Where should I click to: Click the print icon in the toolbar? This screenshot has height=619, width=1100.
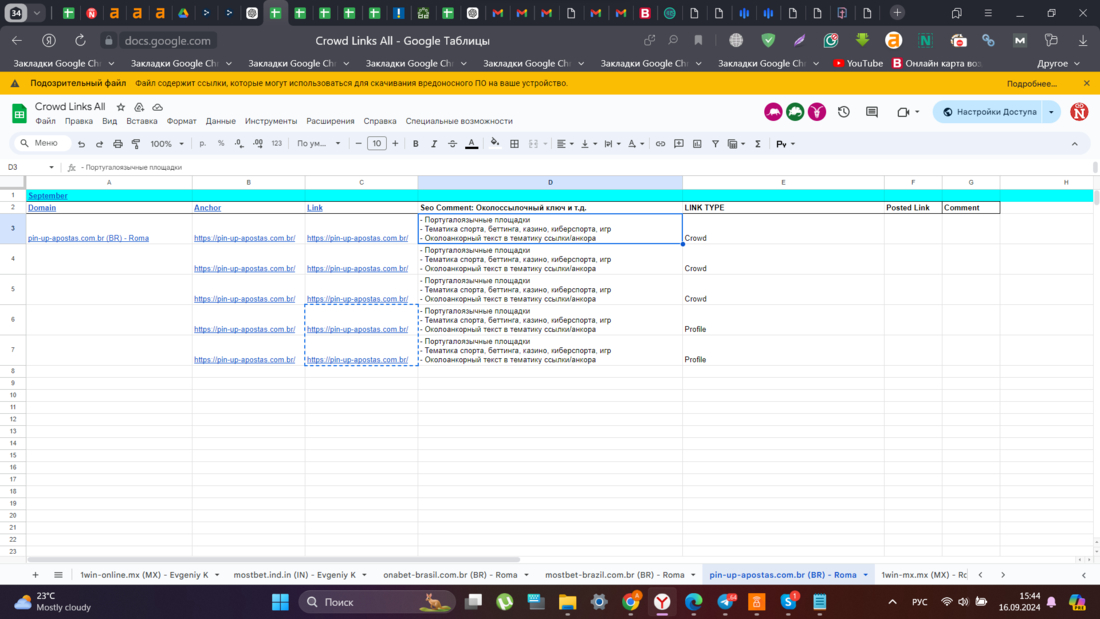[x=118, y=144]
